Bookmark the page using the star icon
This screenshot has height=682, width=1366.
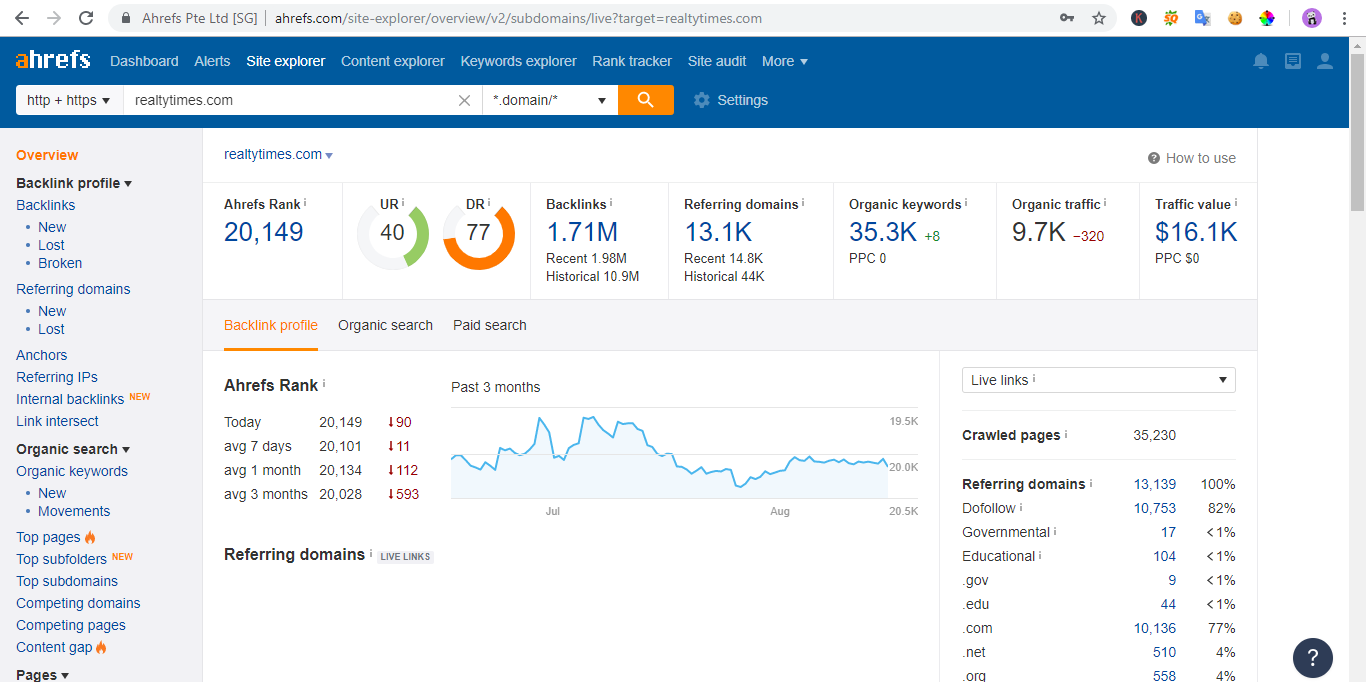pos(1099,17)
